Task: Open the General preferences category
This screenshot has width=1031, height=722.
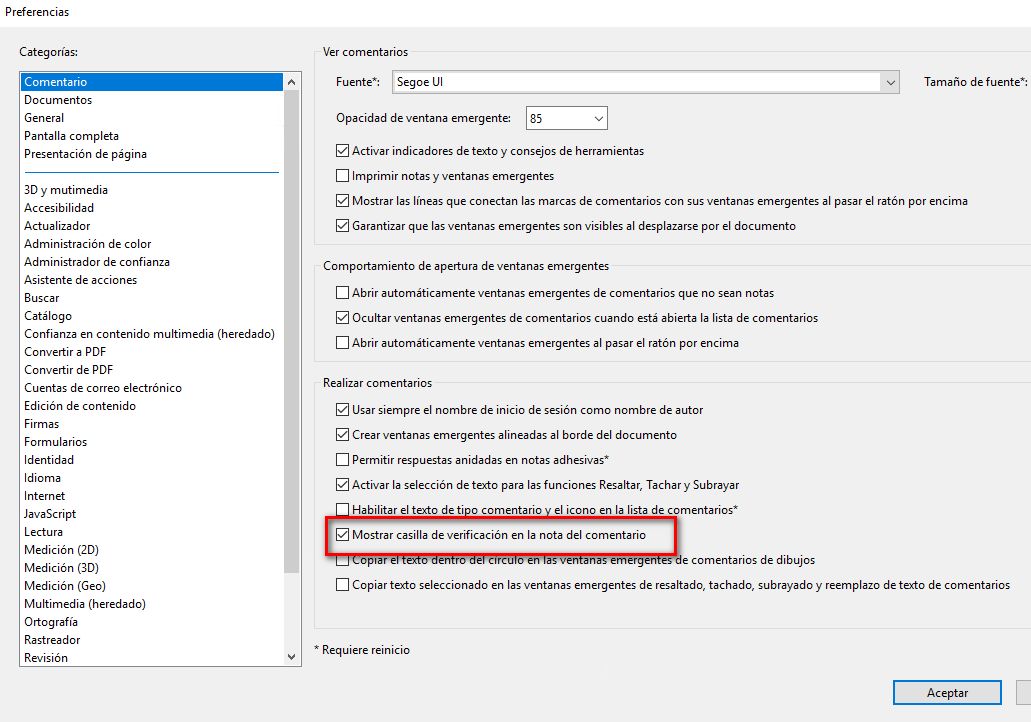Action: coord(44,117)
